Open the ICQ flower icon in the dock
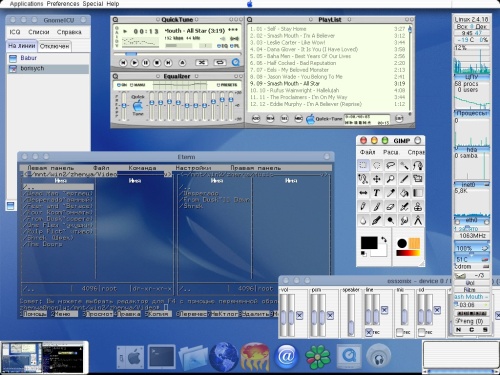The image size is (500, 375). pyautogui.click(x=317, y=357)
